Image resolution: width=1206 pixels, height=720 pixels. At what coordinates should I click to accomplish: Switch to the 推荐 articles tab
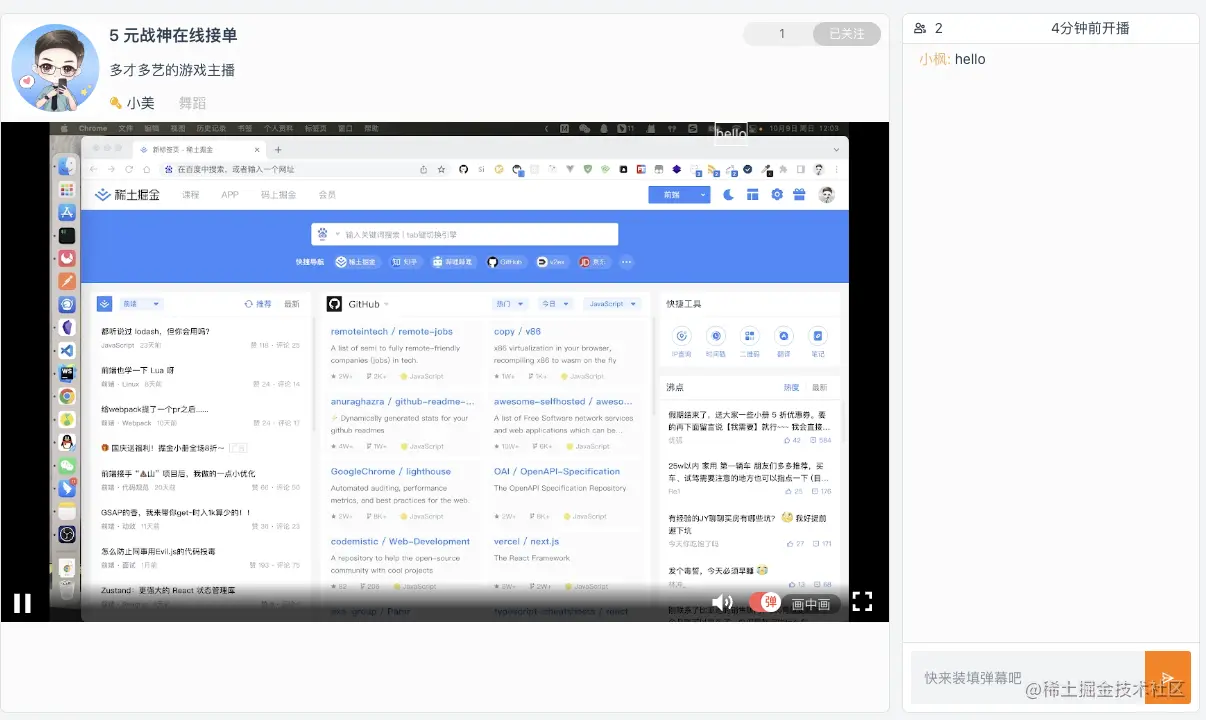[x=258, y=303]
